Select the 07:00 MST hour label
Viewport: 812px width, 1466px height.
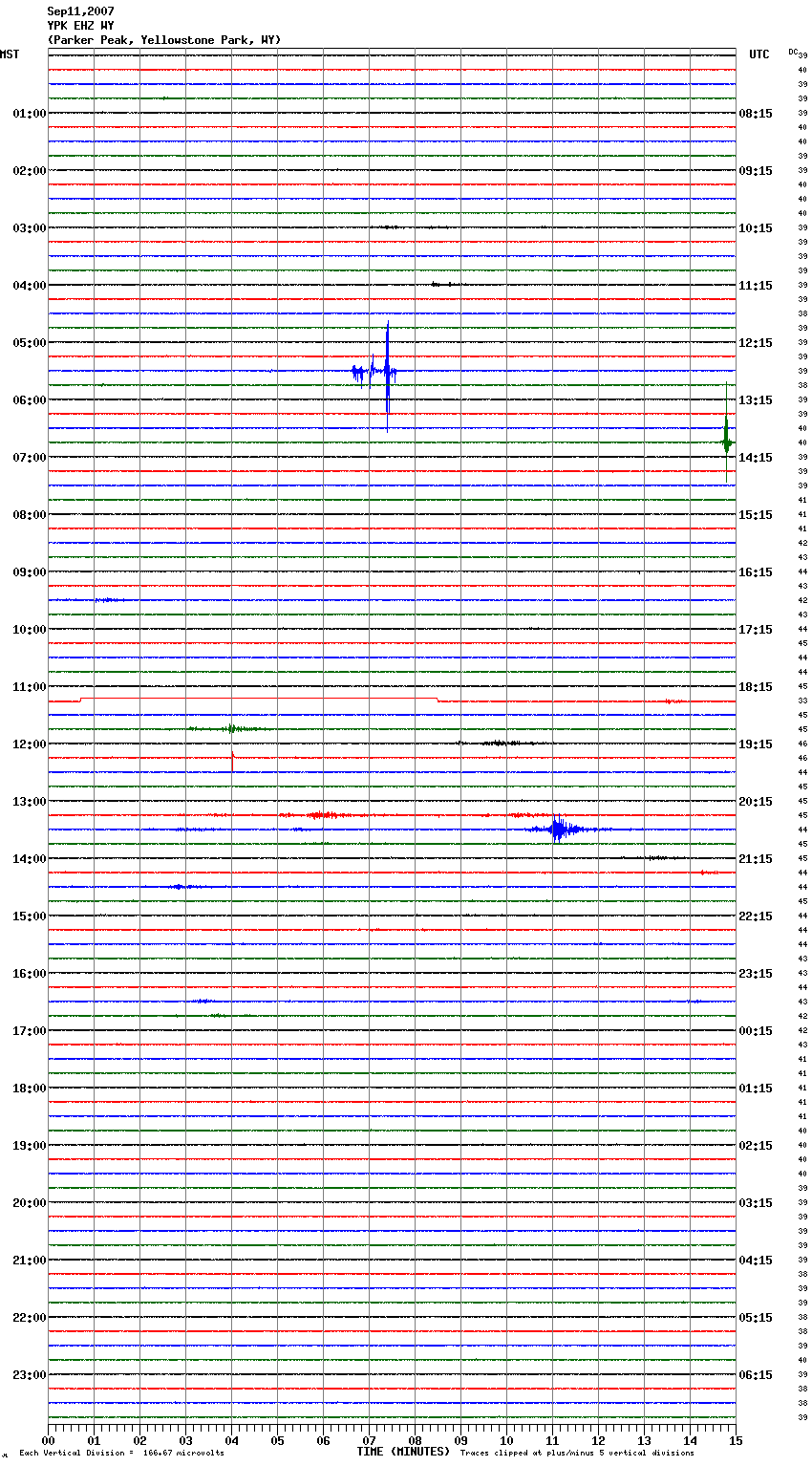pyautogui.click(x=30, y=458)
